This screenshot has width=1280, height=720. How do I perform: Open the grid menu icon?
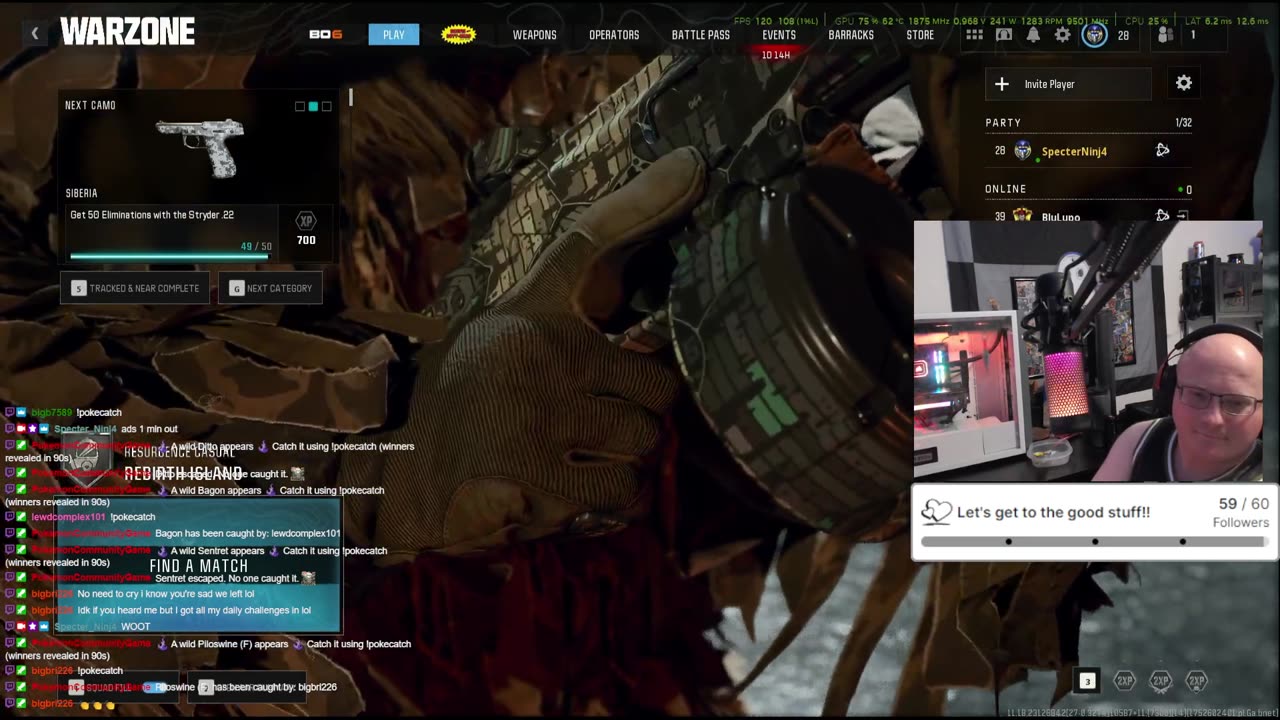pyautogui.click(x=974, y=35)
